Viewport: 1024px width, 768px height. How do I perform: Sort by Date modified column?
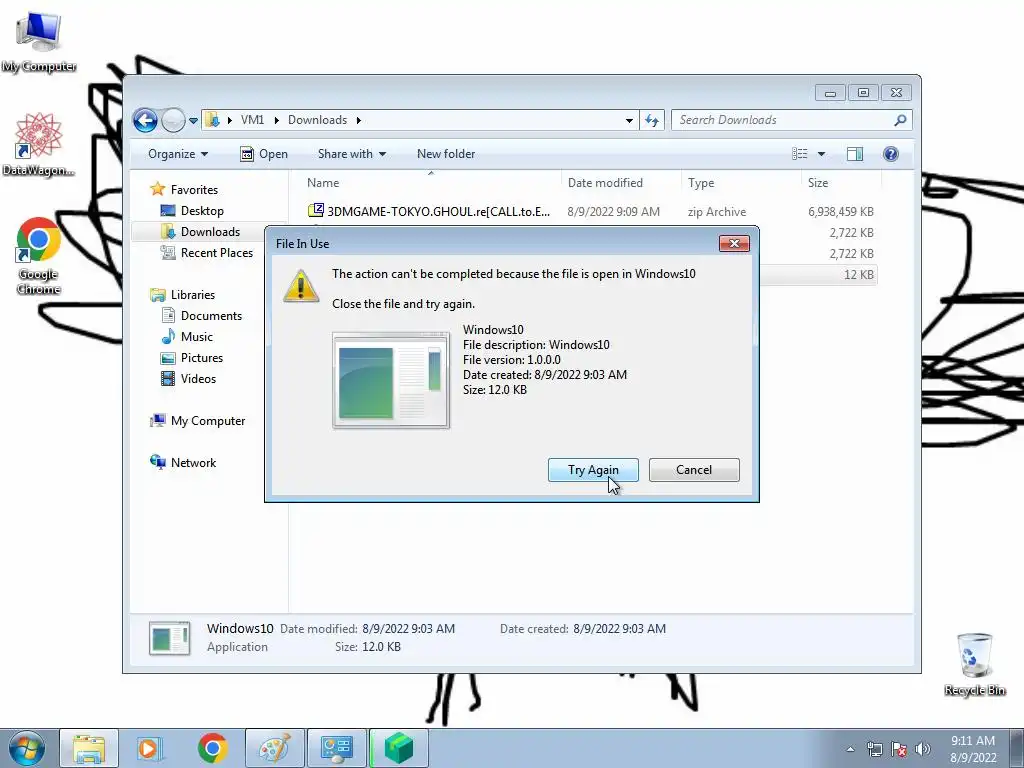click(x=621, y=183)
